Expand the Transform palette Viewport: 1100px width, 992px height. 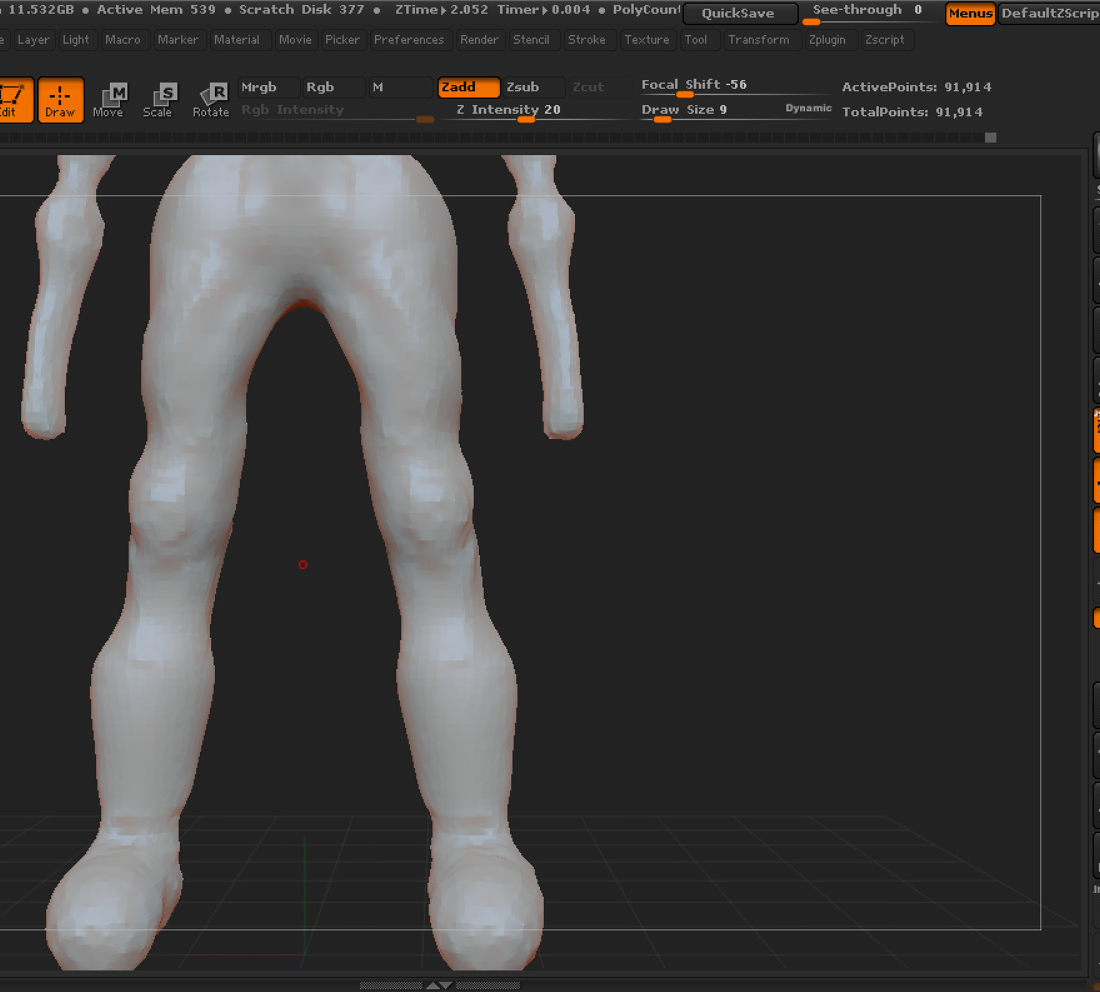[758, 40]
